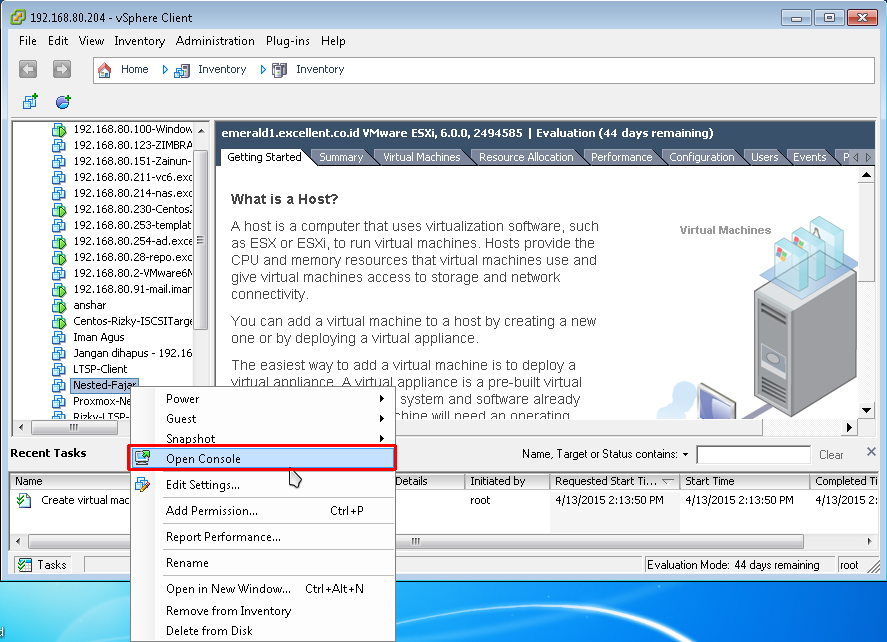Click the new resource pool toolbar icon

coord(63,101)
